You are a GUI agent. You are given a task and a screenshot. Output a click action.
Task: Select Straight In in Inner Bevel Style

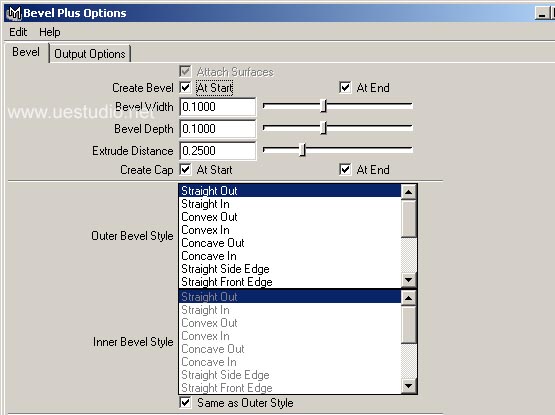point(290,310)
